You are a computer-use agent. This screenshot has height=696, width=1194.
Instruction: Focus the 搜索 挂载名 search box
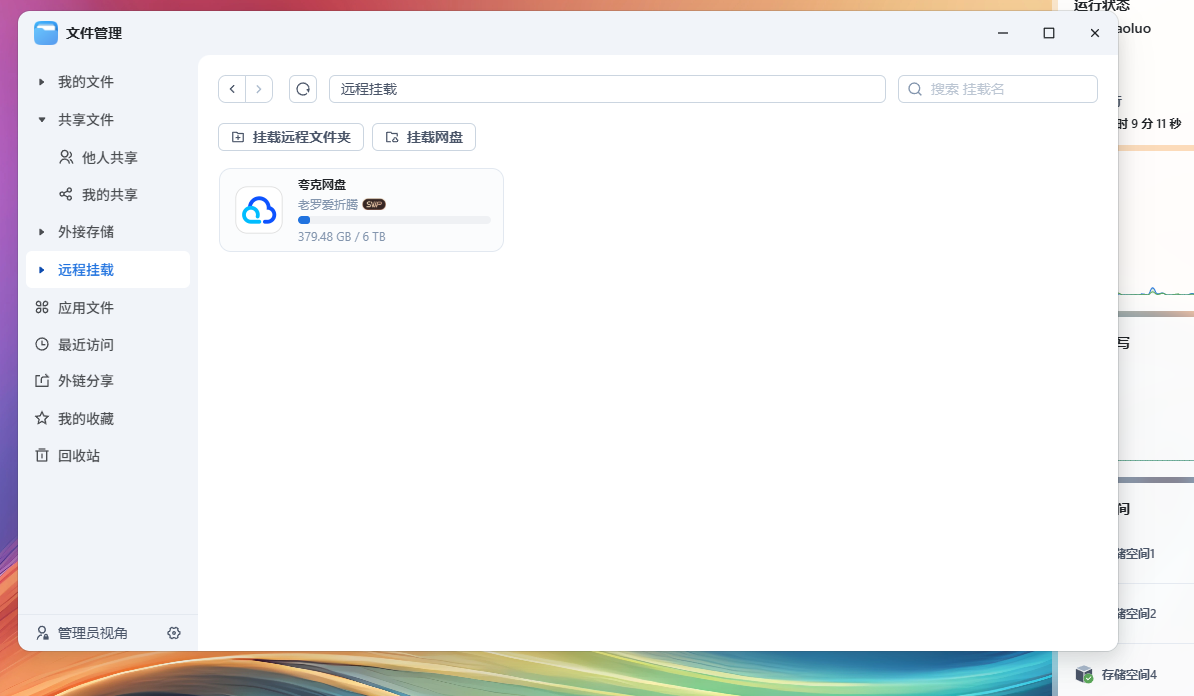[998, 89]
